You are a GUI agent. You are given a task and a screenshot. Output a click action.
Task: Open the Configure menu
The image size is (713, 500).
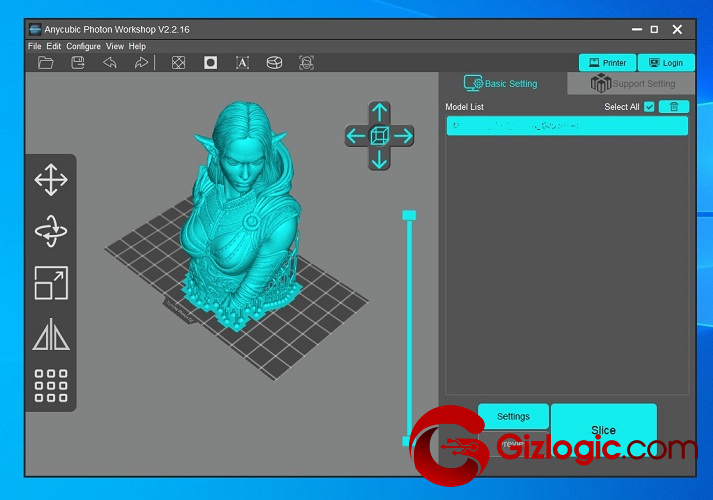tap(84, 46)
